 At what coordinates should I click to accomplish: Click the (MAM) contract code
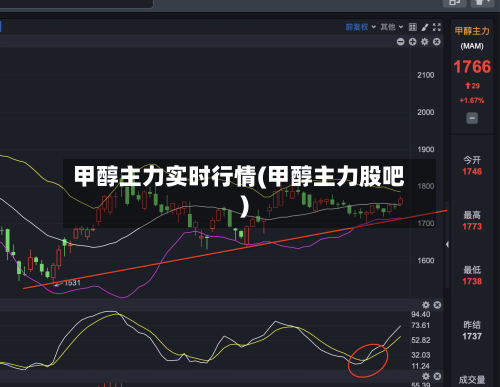(472, 46)
